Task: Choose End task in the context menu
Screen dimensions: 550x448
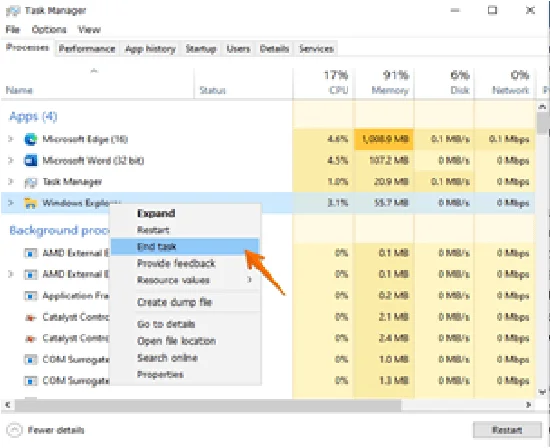Action: pos(185,247)
